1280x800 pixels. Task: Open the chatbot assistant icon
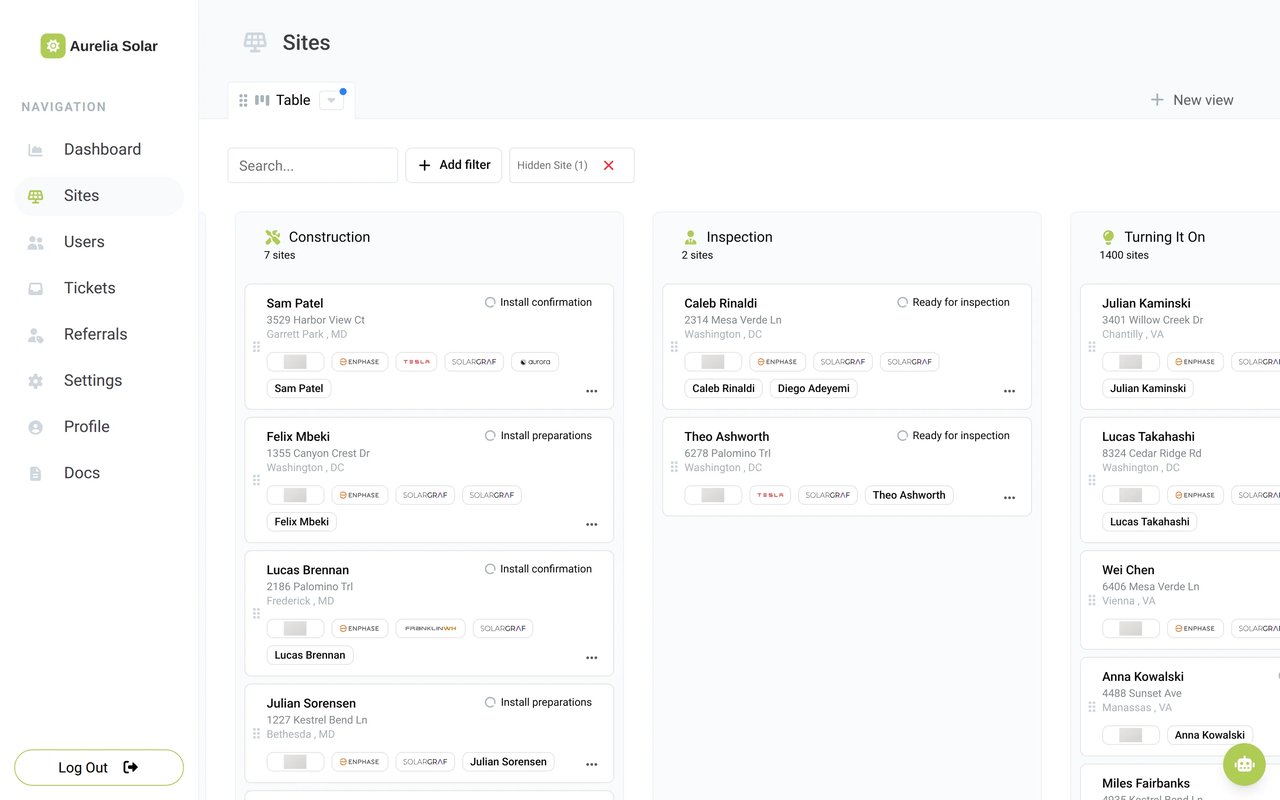pos(1244,765)
